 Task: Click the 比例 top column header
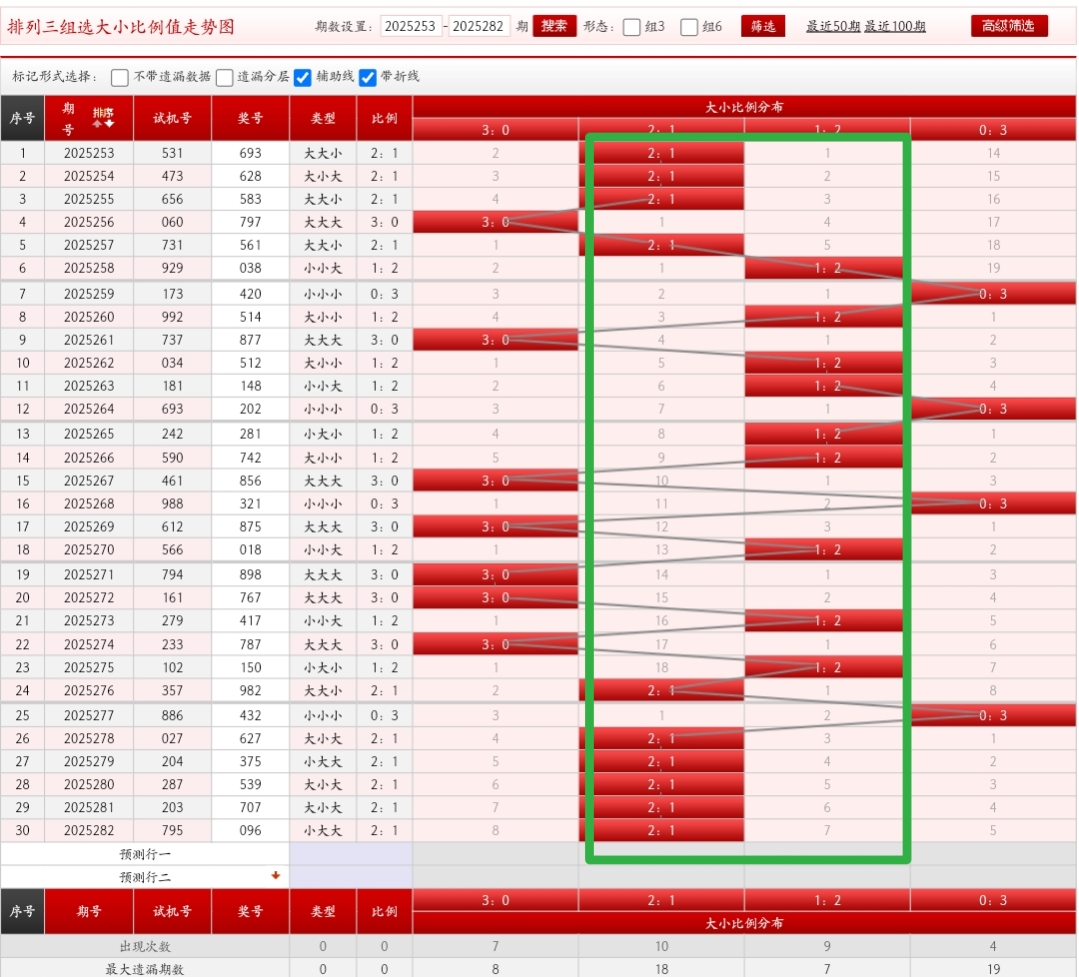tap(384, 118)
